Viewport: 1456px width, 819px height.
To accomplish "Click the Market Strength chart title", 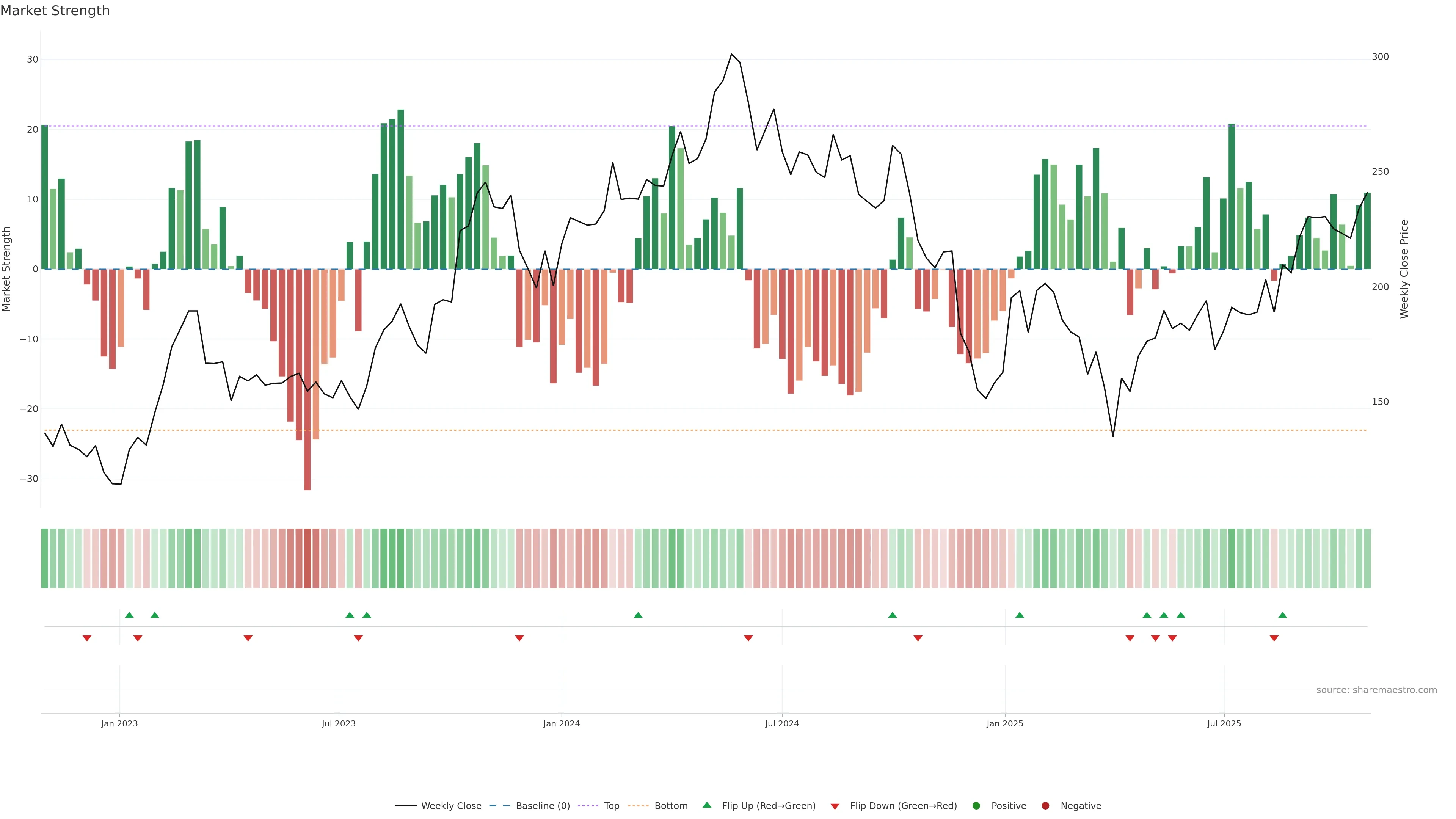I will coord(55,11).
